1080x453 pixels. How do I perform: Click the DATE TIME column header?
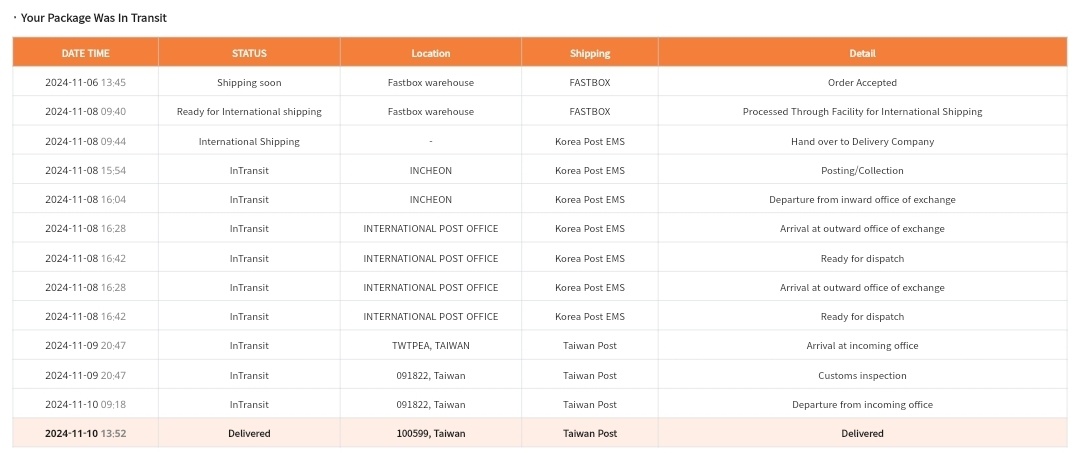[85, 53]
